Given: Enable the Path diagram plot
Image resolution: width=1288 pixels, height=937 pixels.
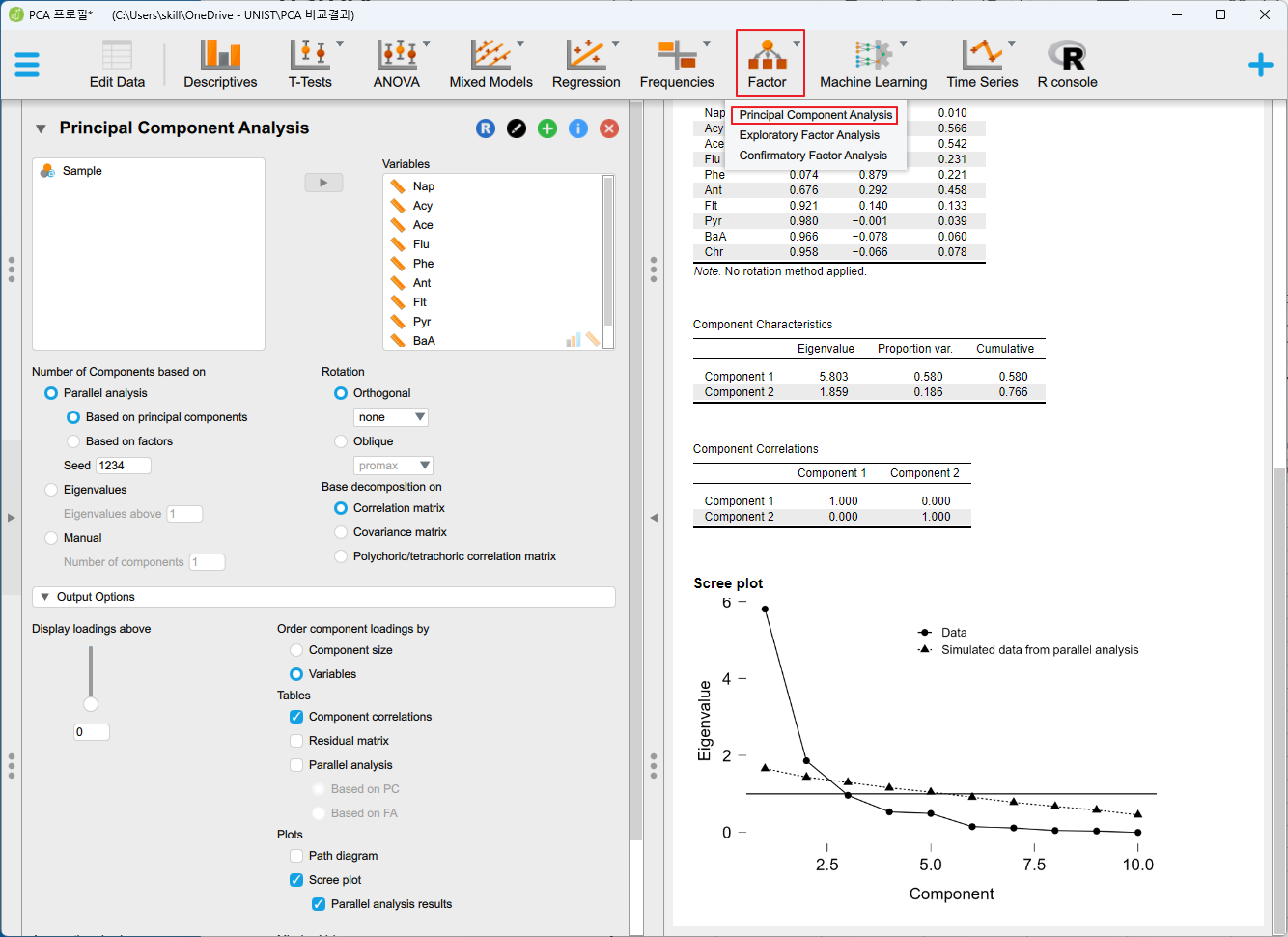Looking at the screenshot, I should (x=296, y=856).
